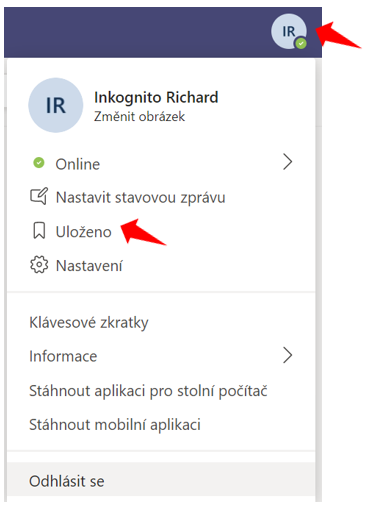Select the Online status entry
This screenshot has height=509, width=386.
161,164
